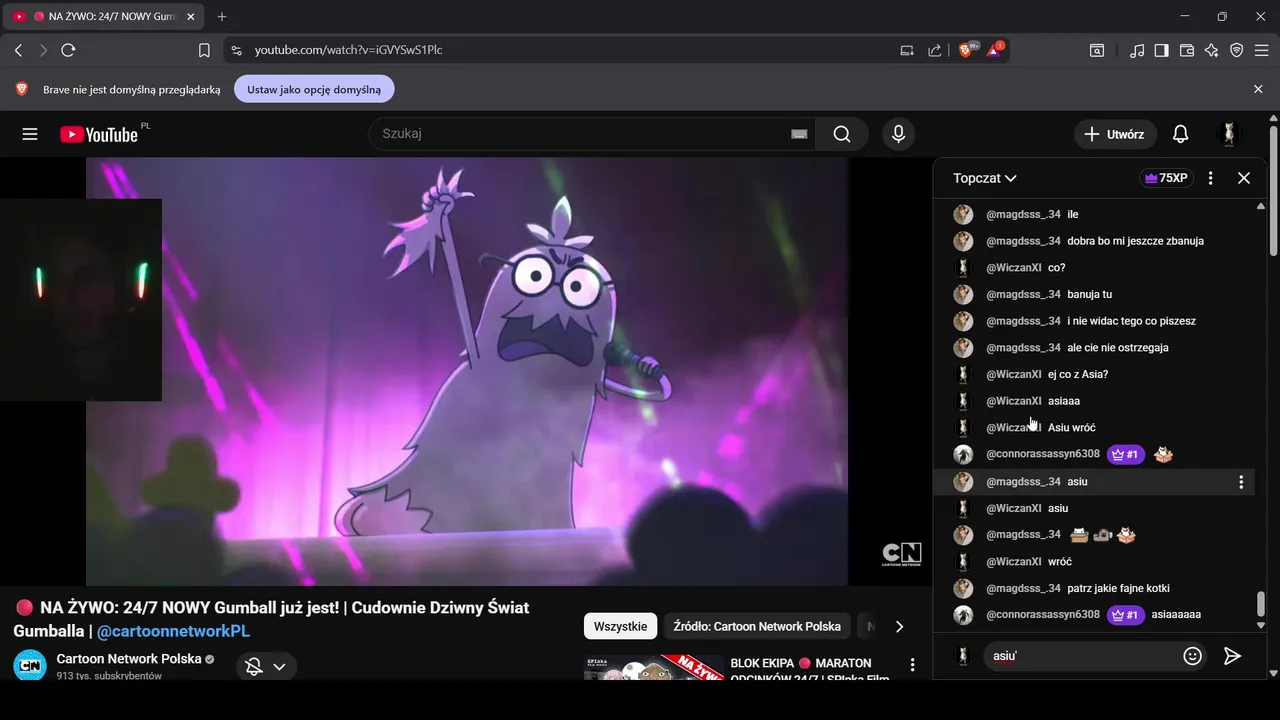Close the live chat panel
The image size is (1280, 720).
pos(1244,178)
